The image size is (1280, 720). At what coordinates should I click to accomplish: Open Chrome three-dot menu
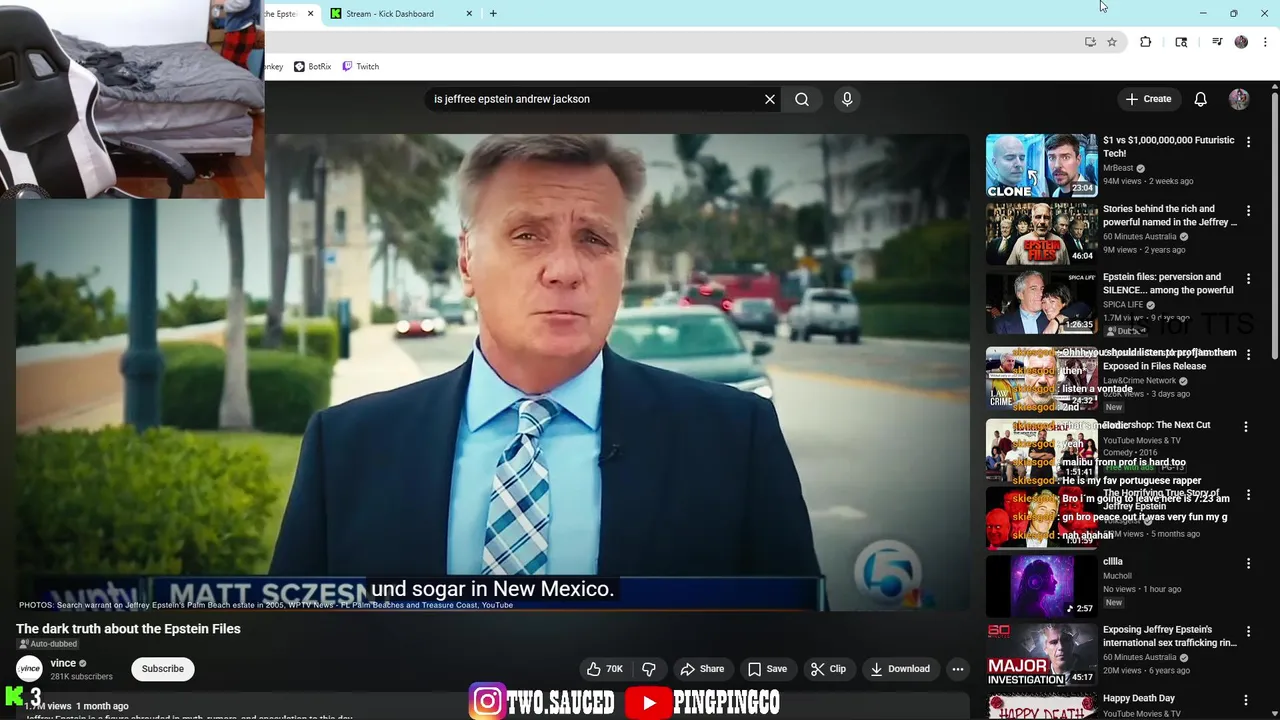coord(1266,42)
